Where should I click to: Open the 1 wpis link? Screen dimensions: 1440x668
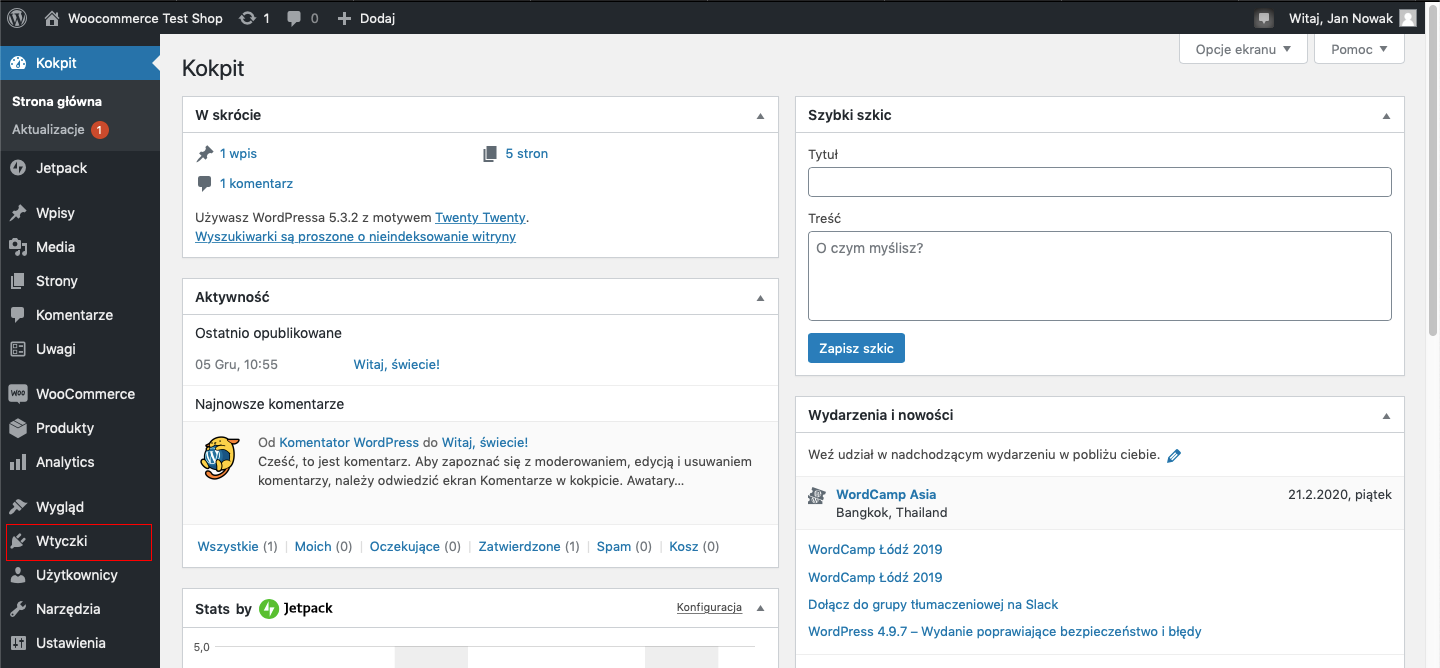pos(238,153)
